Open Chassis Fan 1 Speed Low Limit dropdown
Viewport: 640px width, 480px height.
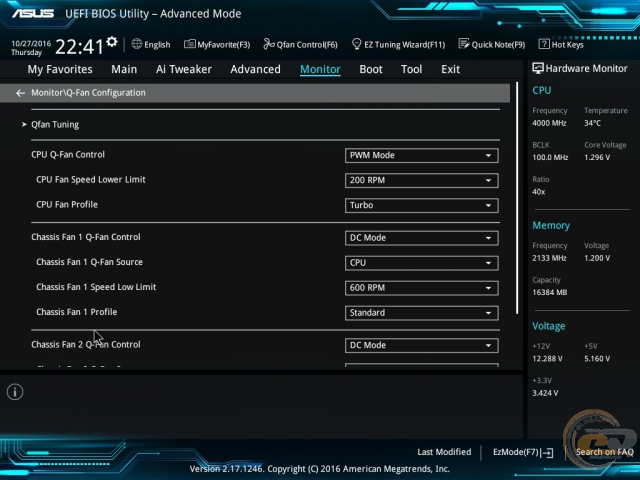pos(422,288)
